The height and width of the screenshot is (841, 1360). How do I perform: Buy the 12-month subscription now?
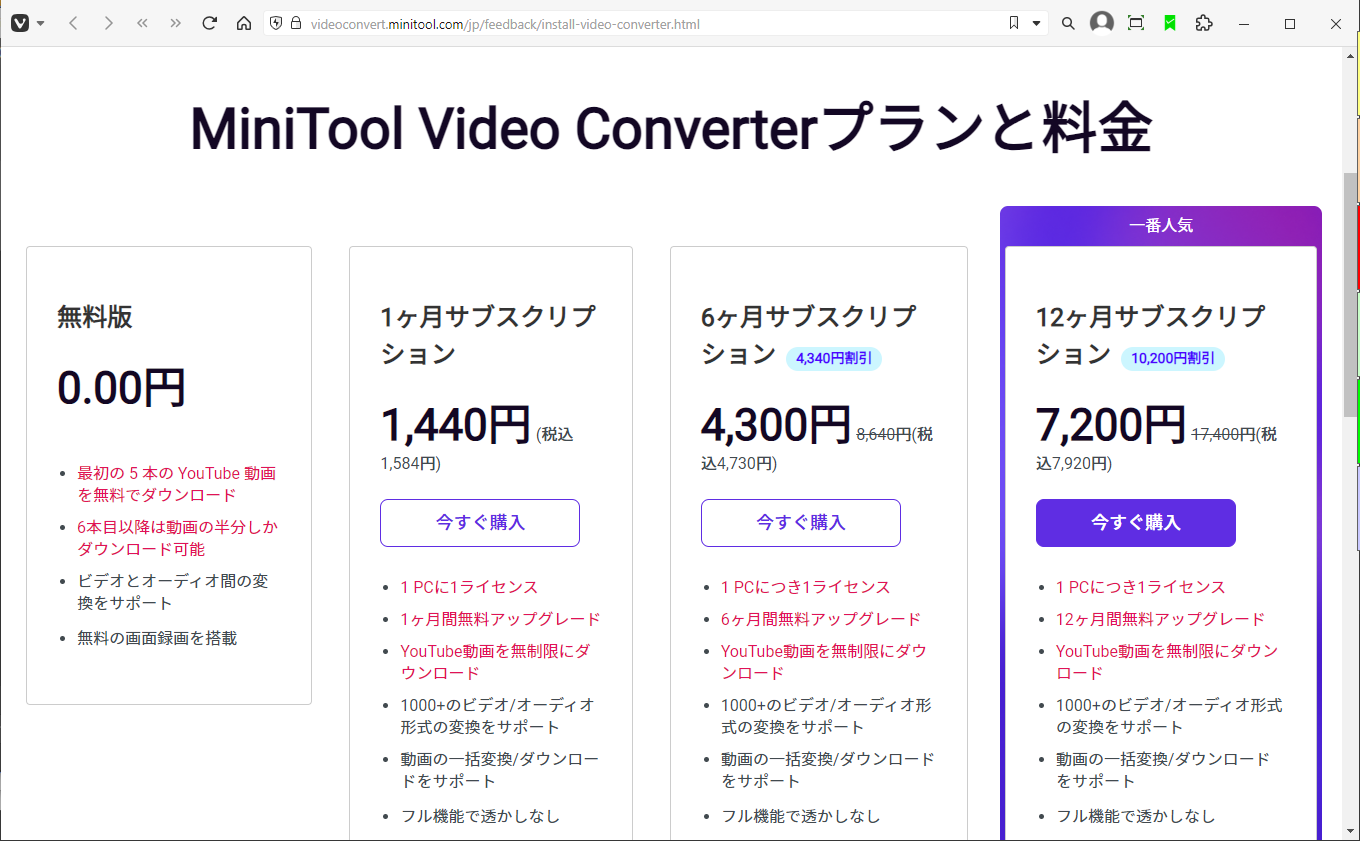click(1136, 523)
